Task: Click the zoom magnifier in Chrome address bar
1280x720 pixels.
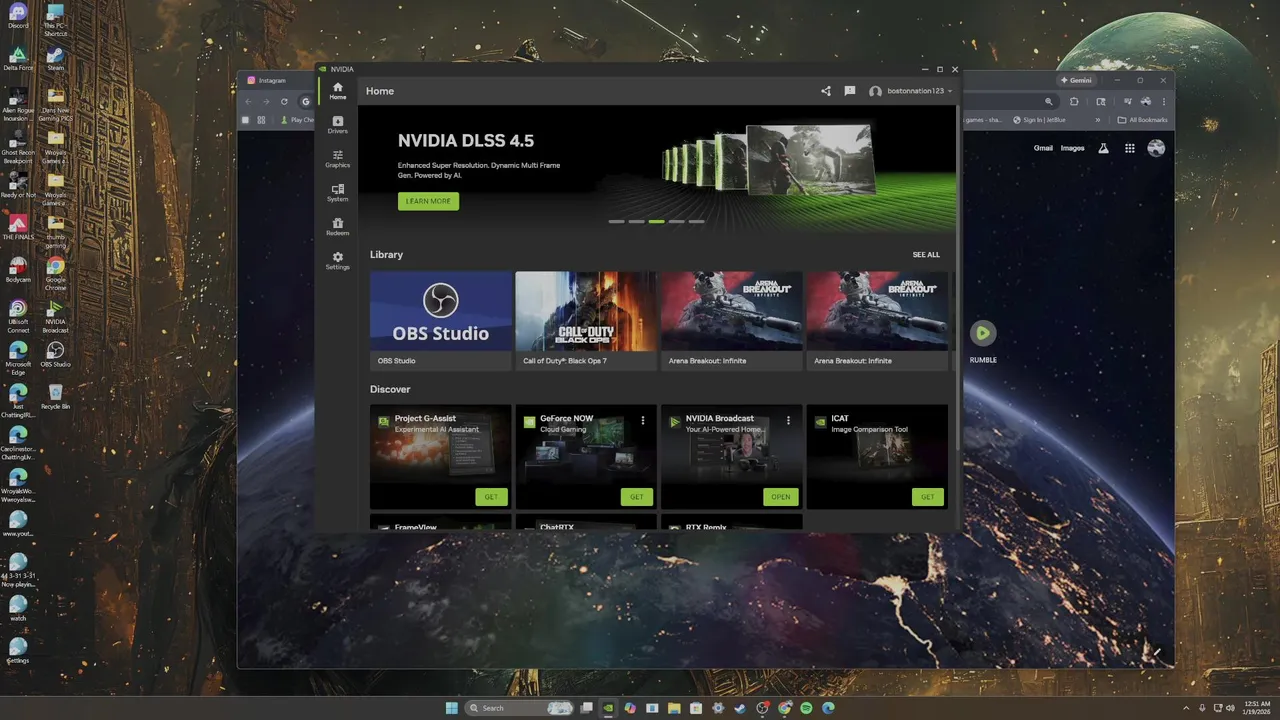Action: 1048,101
